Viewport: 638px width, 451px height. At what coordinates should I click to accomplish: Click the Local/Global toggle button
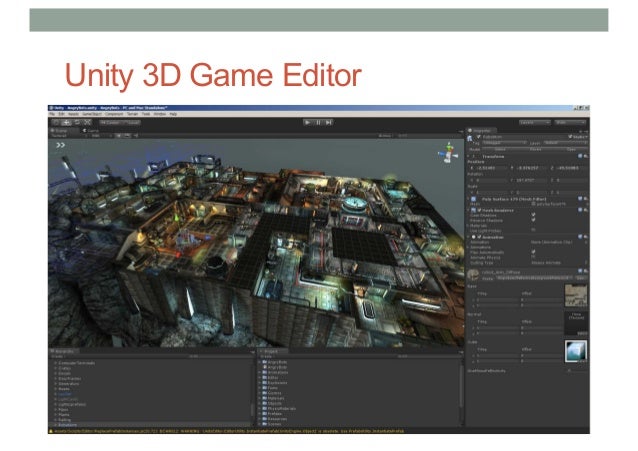133,122
